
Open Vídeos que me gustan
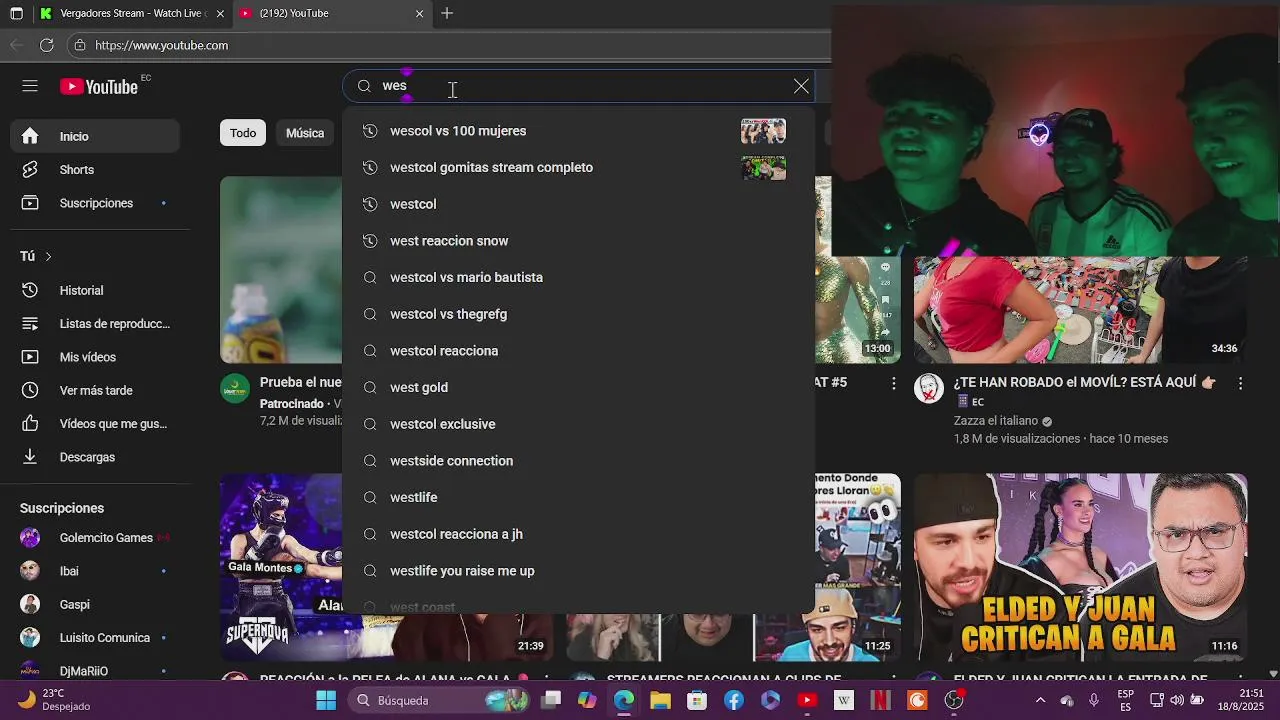coord(95,424)
